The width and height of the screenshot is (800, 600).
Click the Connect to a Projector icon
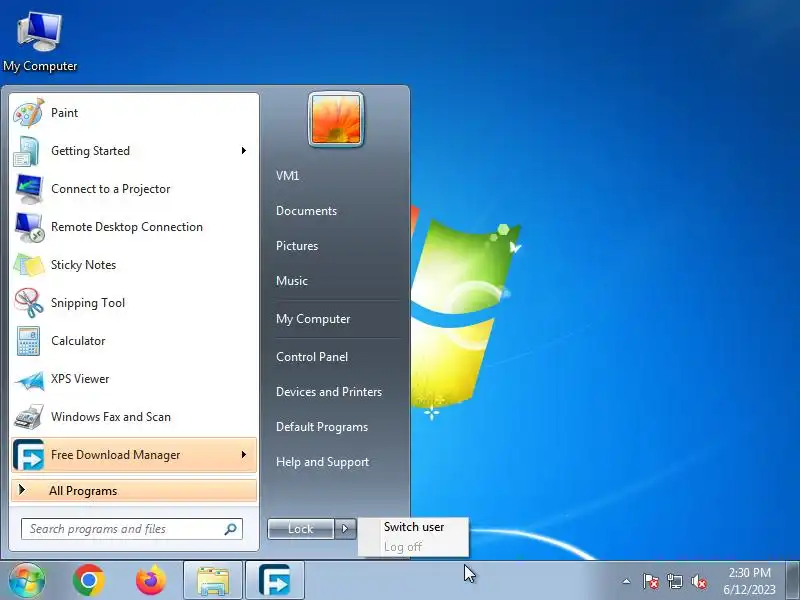tap(29, 189)
